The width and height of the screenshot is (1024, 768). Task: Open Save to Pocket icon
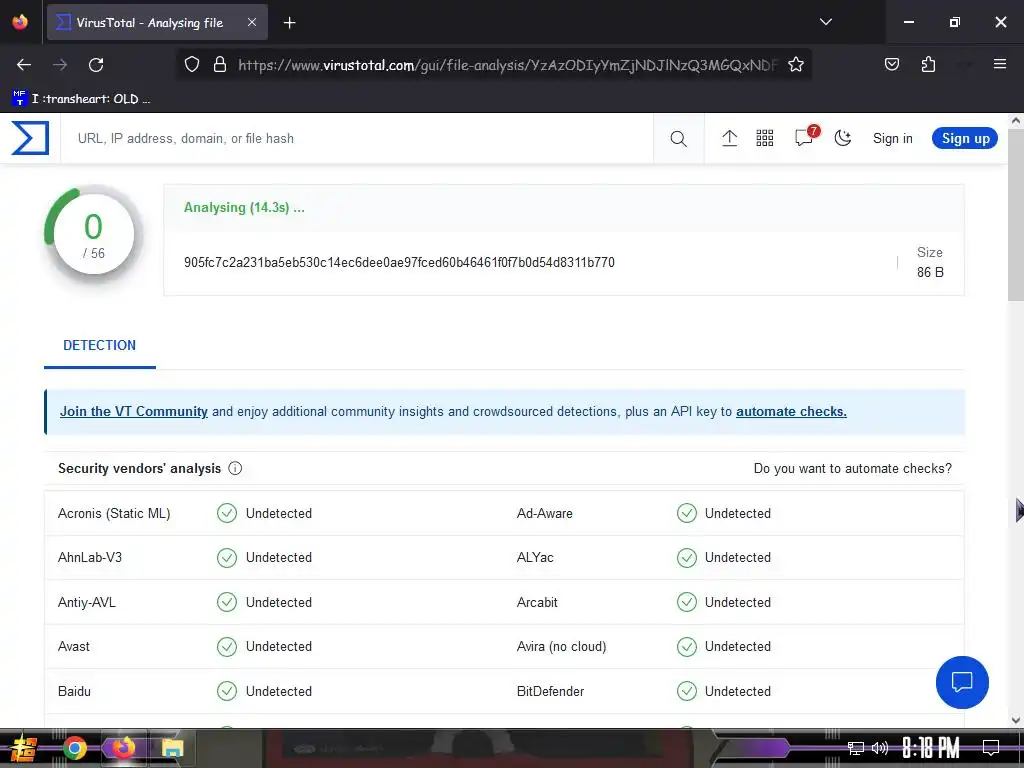[891, 64]
